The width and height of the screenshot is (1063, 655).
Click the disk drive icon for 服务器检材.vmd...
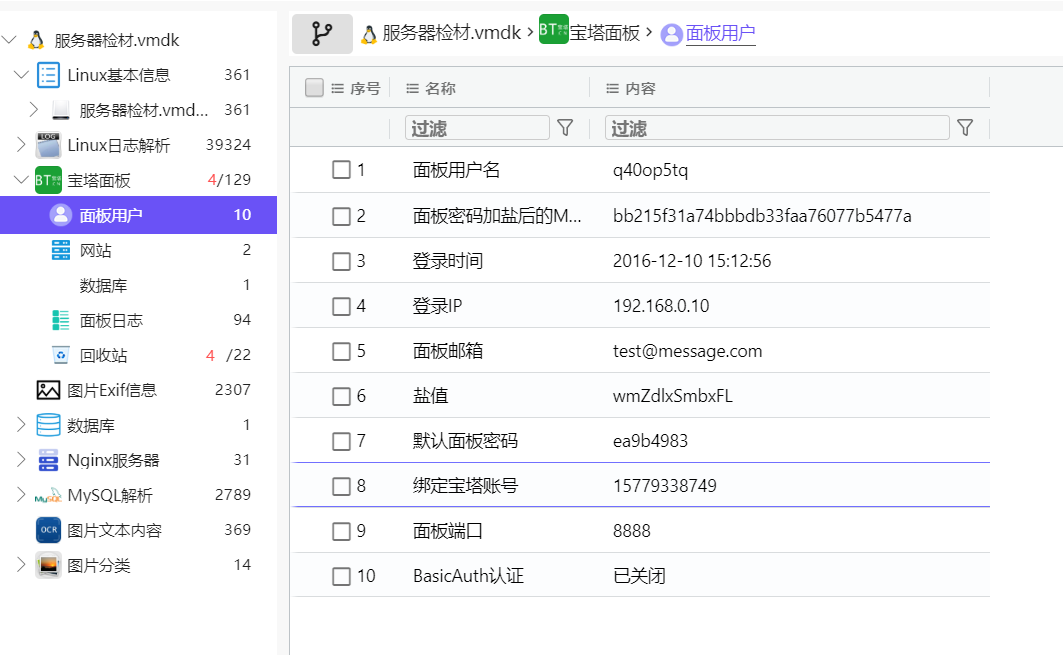point(60,110)
